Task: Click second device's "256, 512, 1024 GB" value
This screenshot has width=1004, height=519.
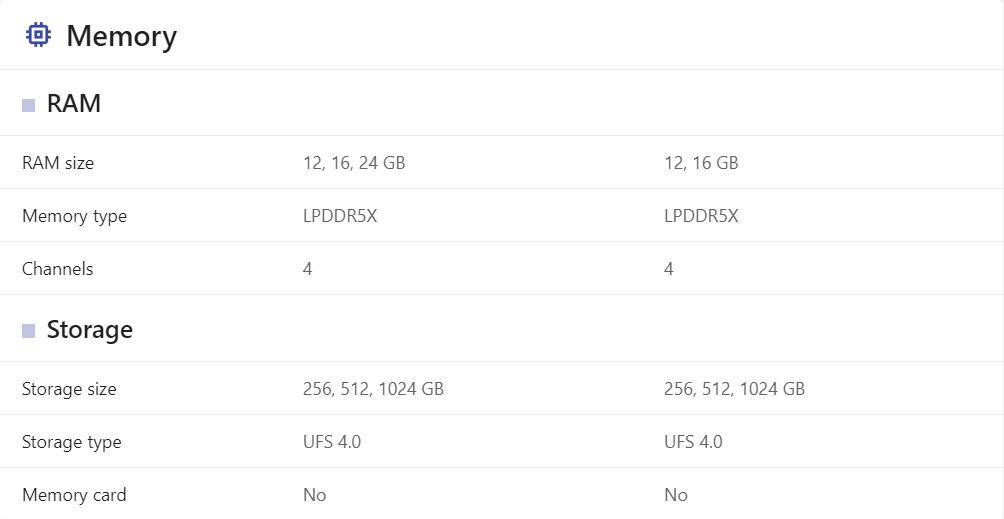Action: 734,389
